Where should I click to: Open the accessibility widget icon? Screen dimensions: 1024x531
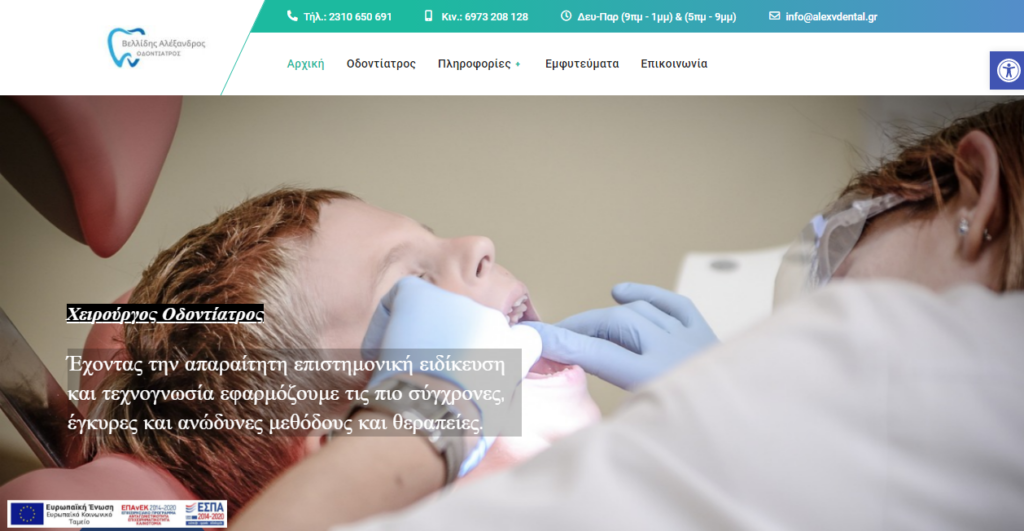(x=1008, y=70)
